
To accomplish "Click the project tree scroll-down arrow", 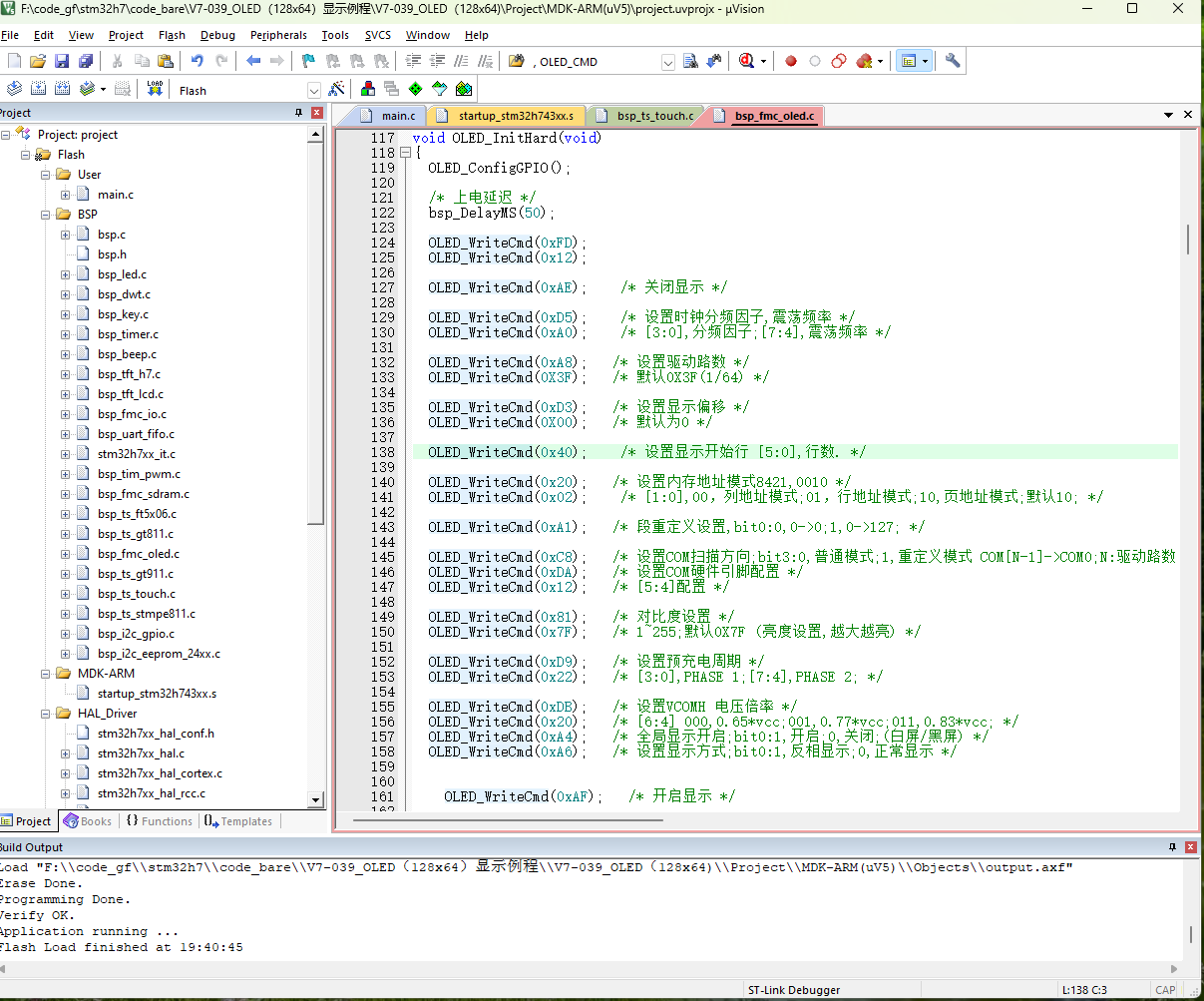I will tap(316, 799).
